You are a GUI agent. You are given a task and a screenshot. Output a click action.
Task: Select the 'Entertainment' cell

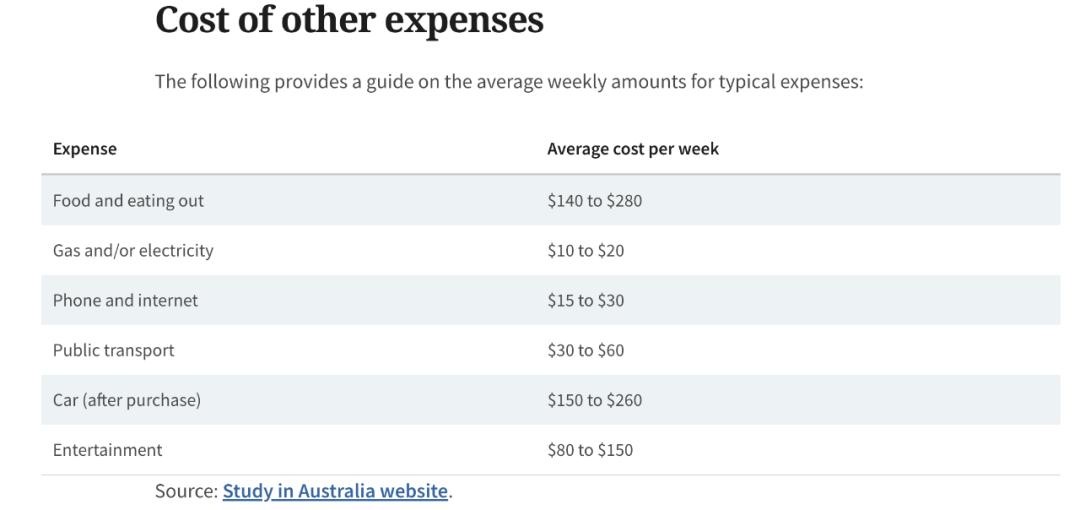pyautogui.click(x=107, y=450)
